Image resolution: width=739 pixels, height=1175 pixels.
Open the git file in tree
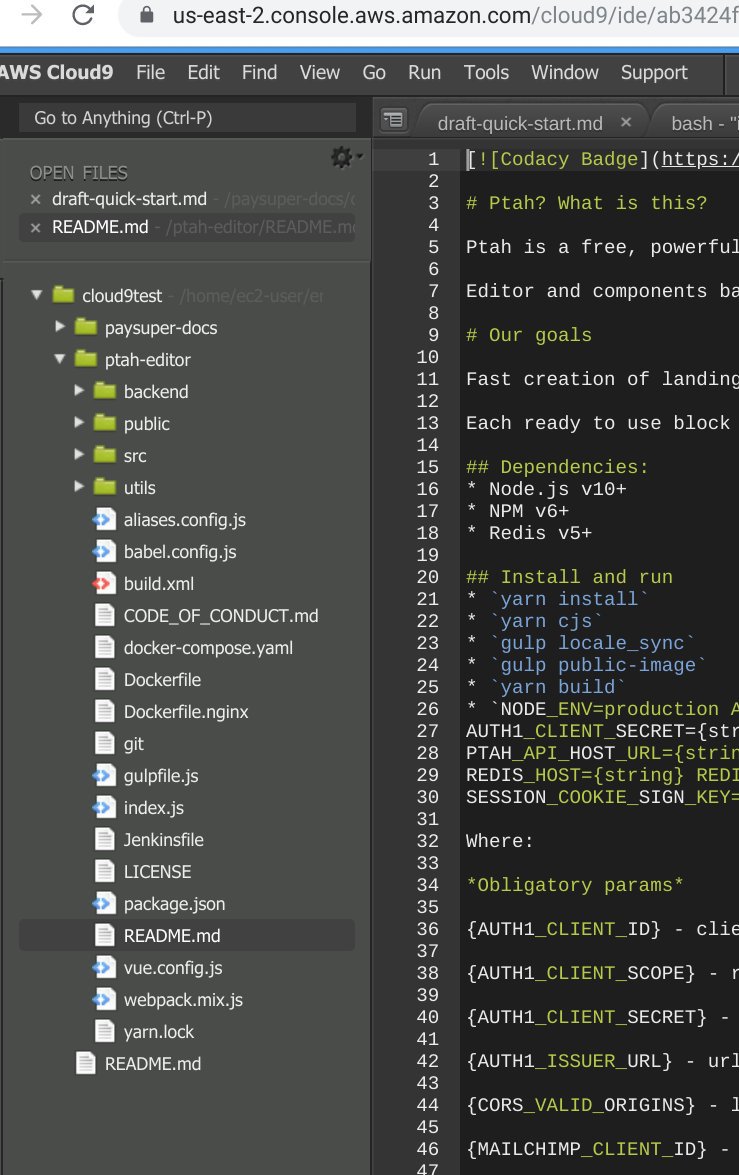(x=133, y=744)
